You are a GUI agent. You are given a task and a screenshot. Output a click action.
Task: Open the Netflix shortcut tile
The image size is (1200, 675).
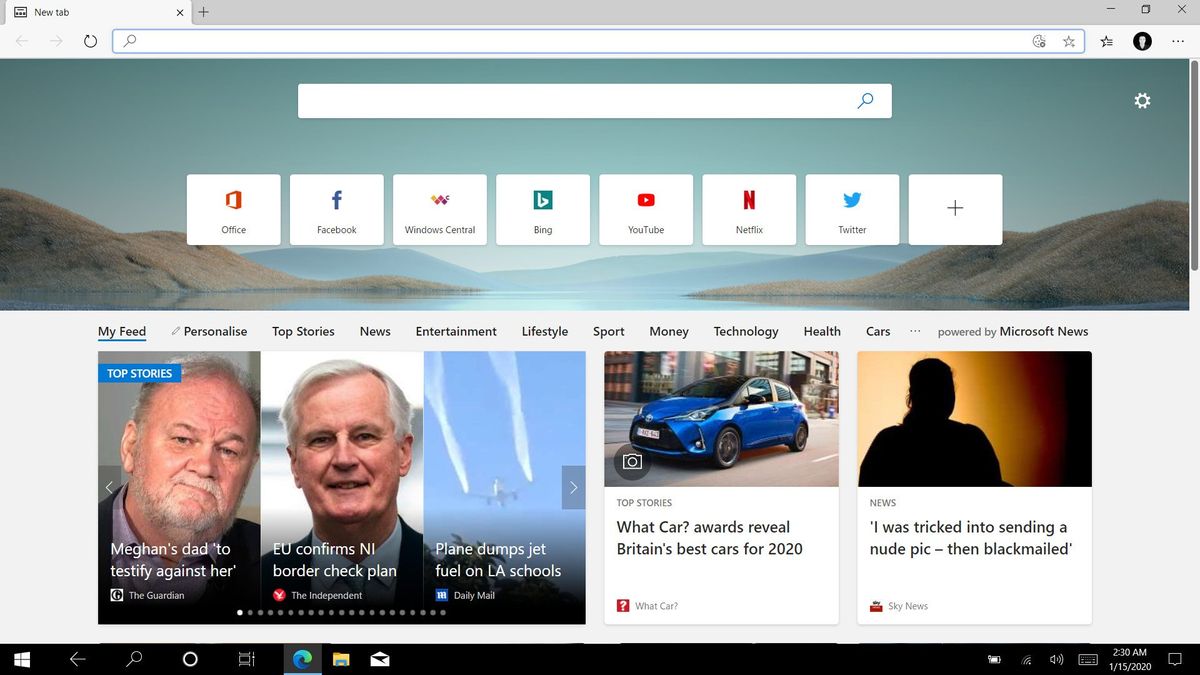tap(749, 208)
